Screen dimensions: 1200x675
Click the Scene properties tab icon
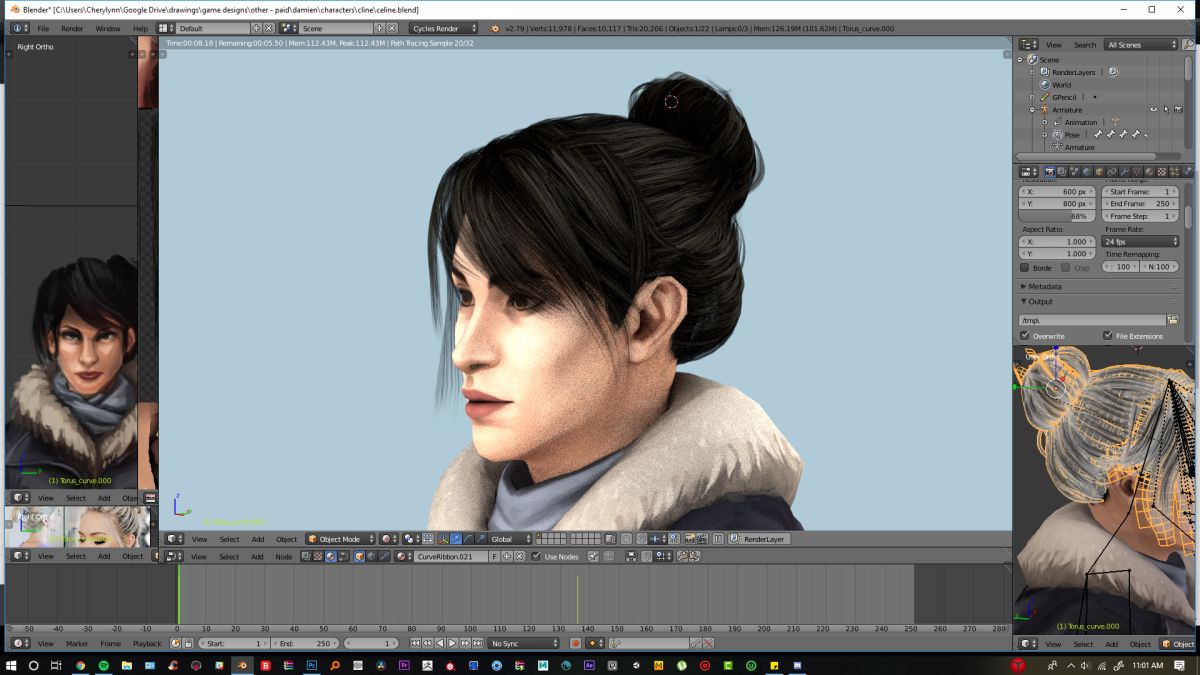pyautogui.click(x=1074, y=172)
